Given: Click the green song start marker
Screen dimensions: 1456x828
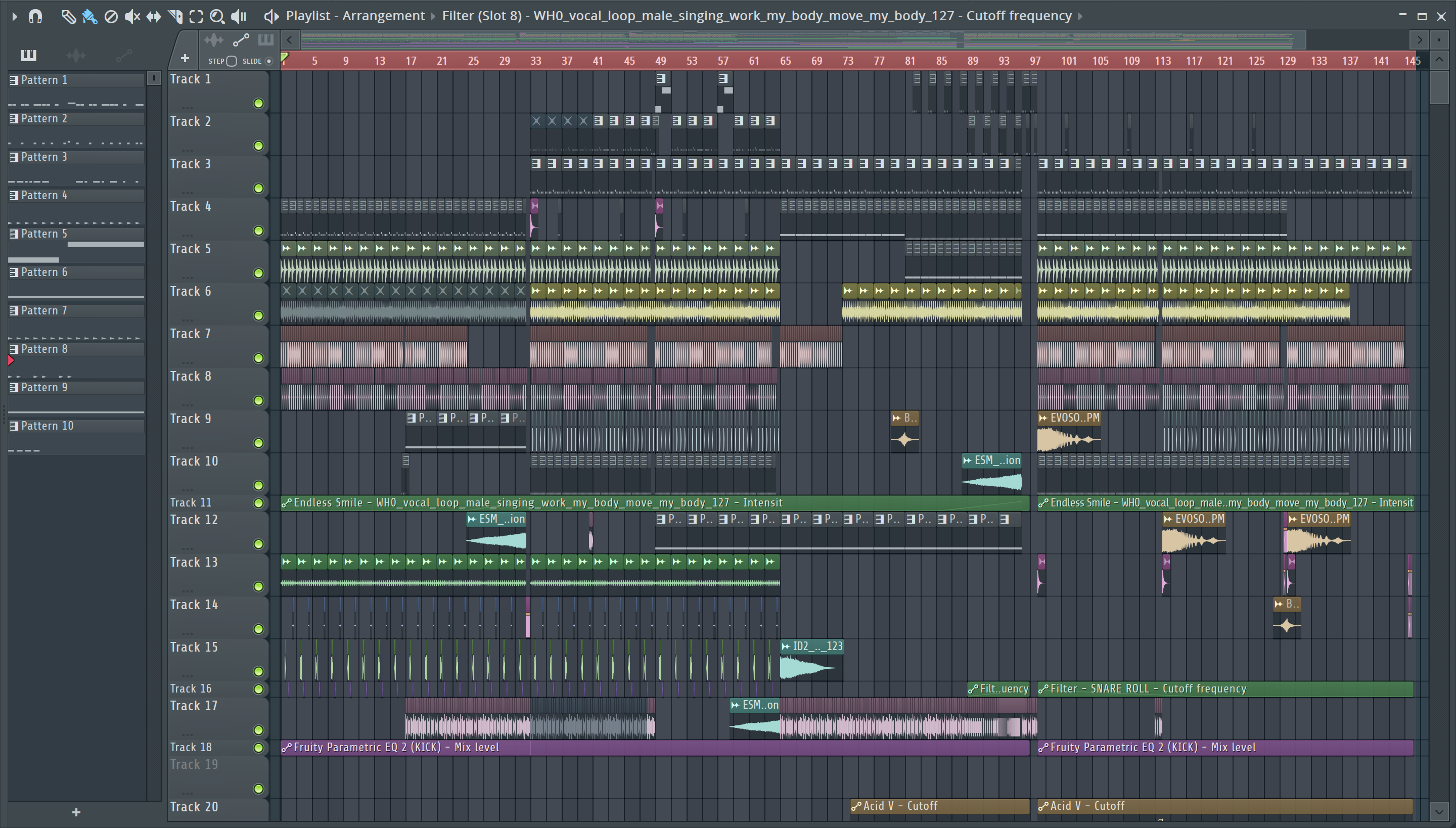Looking at the screenshot, I should coord(285,57).
